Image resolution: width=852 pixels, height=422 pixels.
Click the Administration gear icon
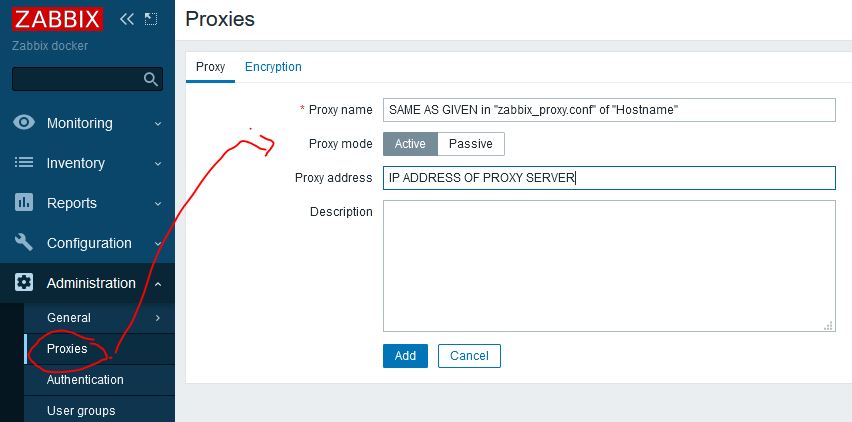pos(24,283)
